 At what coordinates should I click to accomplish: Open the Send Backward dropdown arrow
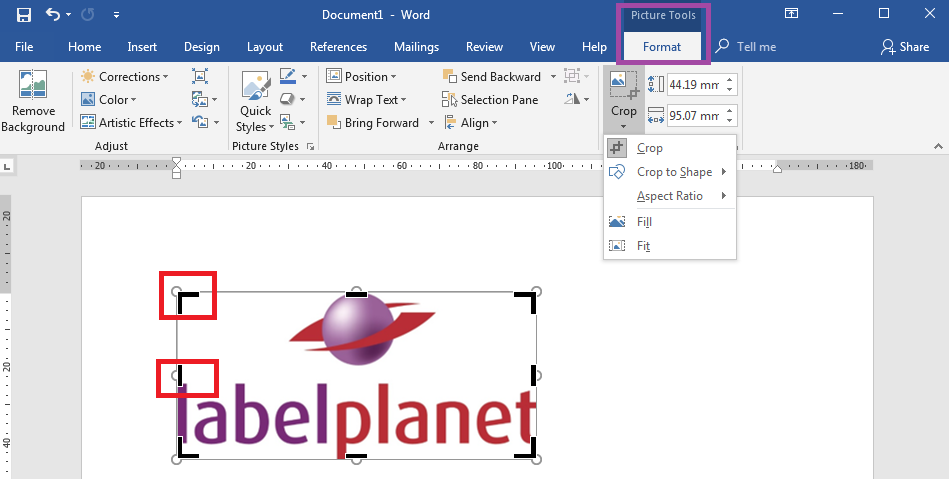(553, 77)
